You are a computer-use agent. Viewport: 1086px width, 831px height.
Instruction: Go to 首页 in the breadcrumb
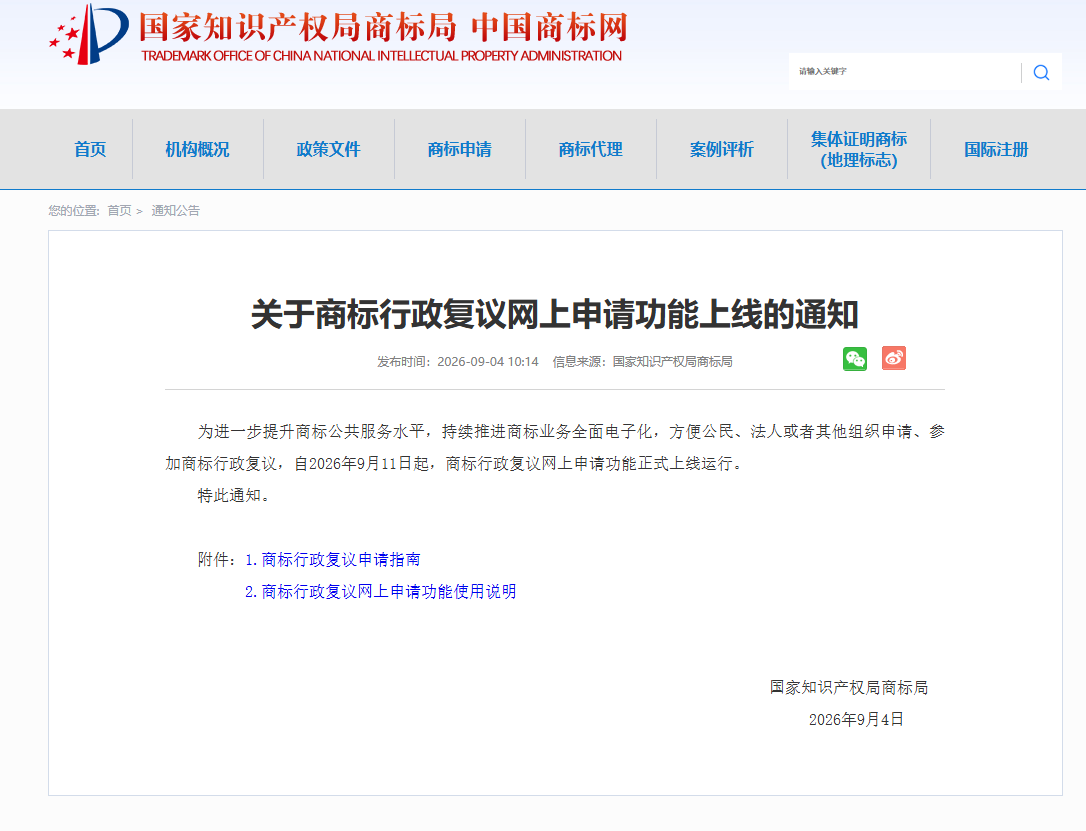119,211
